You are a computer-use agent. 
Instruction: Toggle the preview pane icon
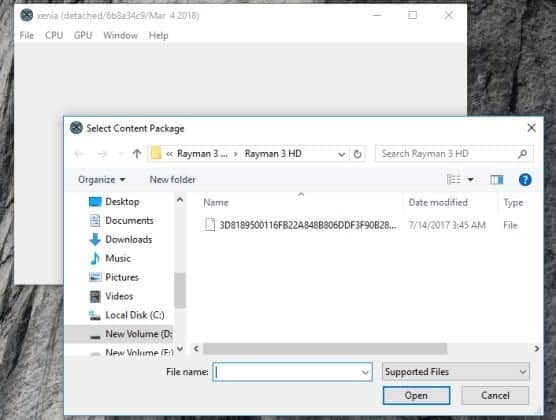[496, 180]
